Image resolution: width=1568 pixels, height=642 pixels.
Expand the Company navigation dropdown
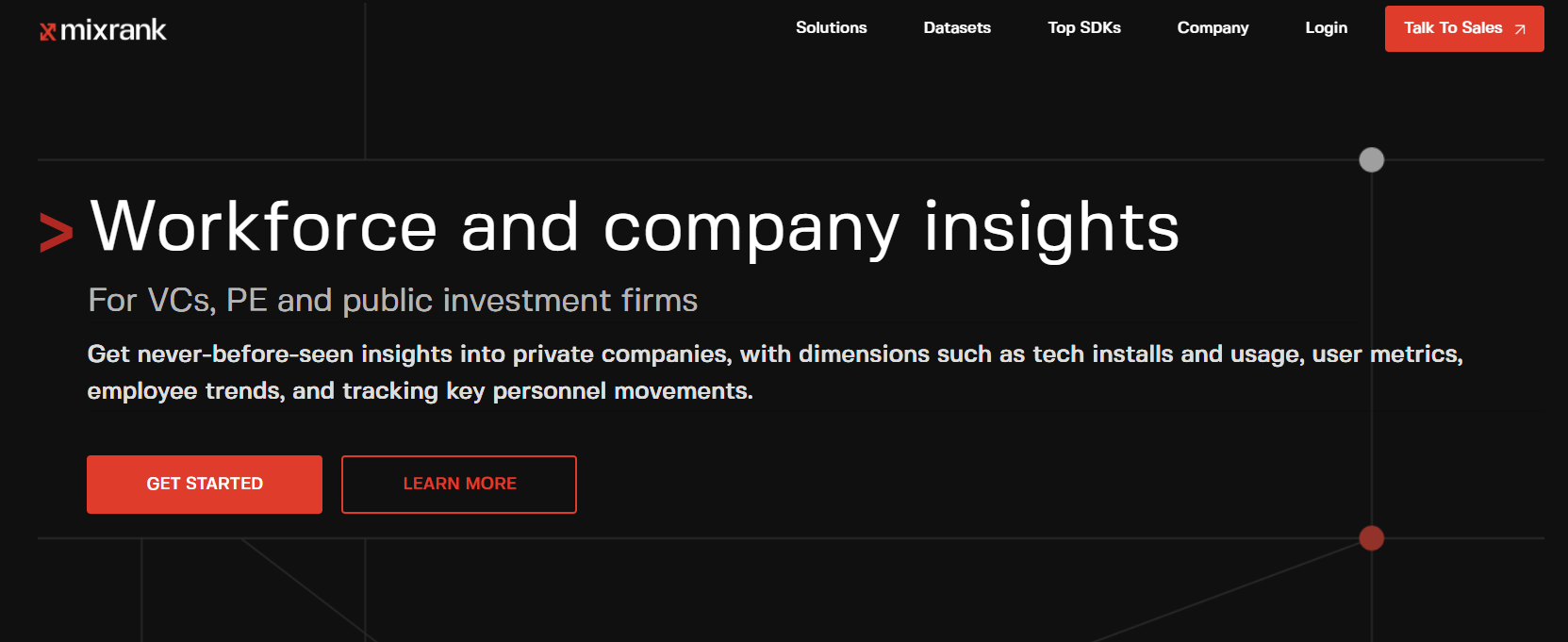point(1213,28)
